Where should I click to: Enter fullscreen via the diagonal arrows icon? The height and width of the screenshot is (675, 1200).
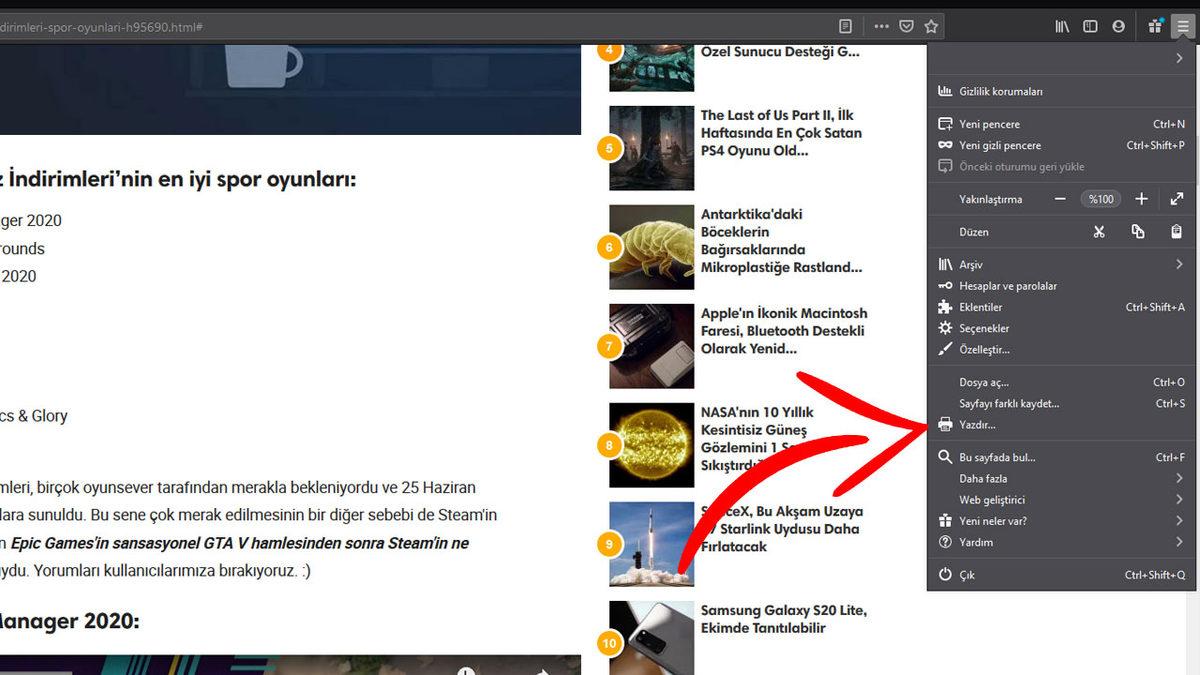click(1175, 199)
